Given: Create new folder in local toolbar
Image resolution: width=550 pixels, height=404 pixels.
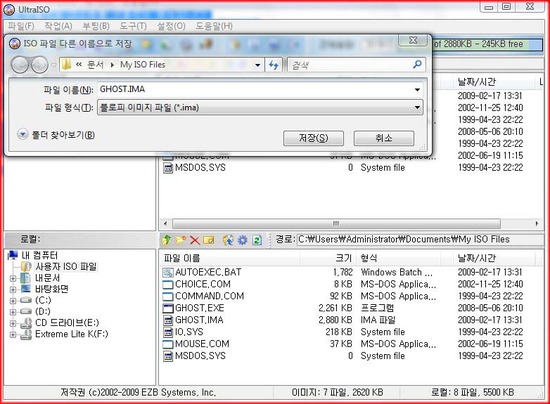Looking at the screenshot, I should point(181,240).
